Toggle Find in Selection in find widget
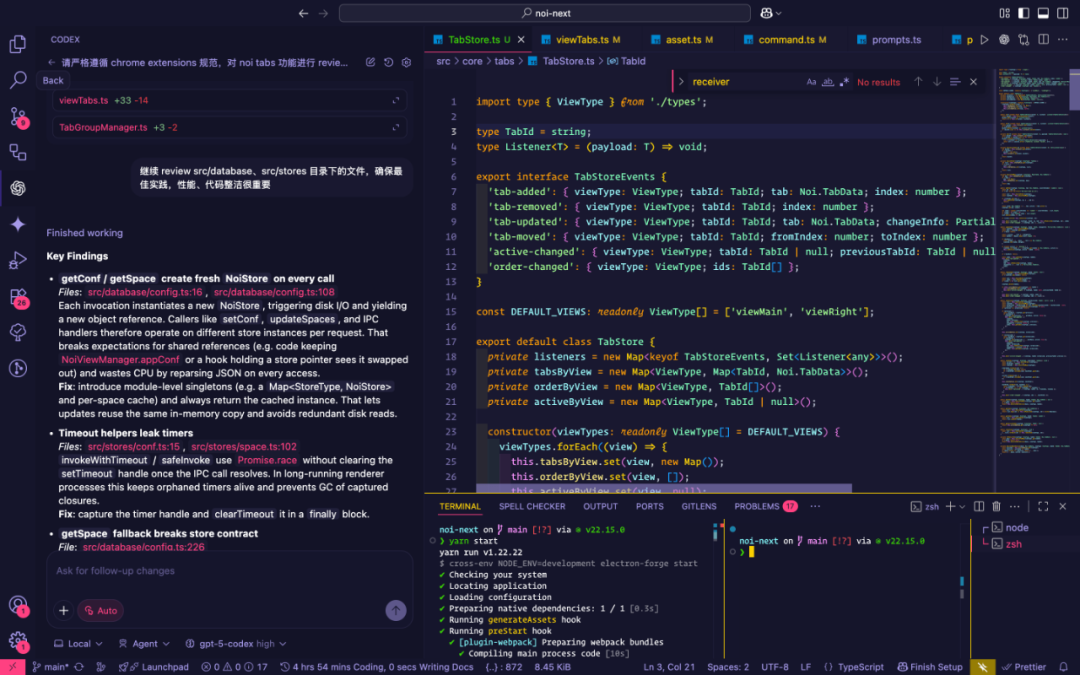 (955, 81)
